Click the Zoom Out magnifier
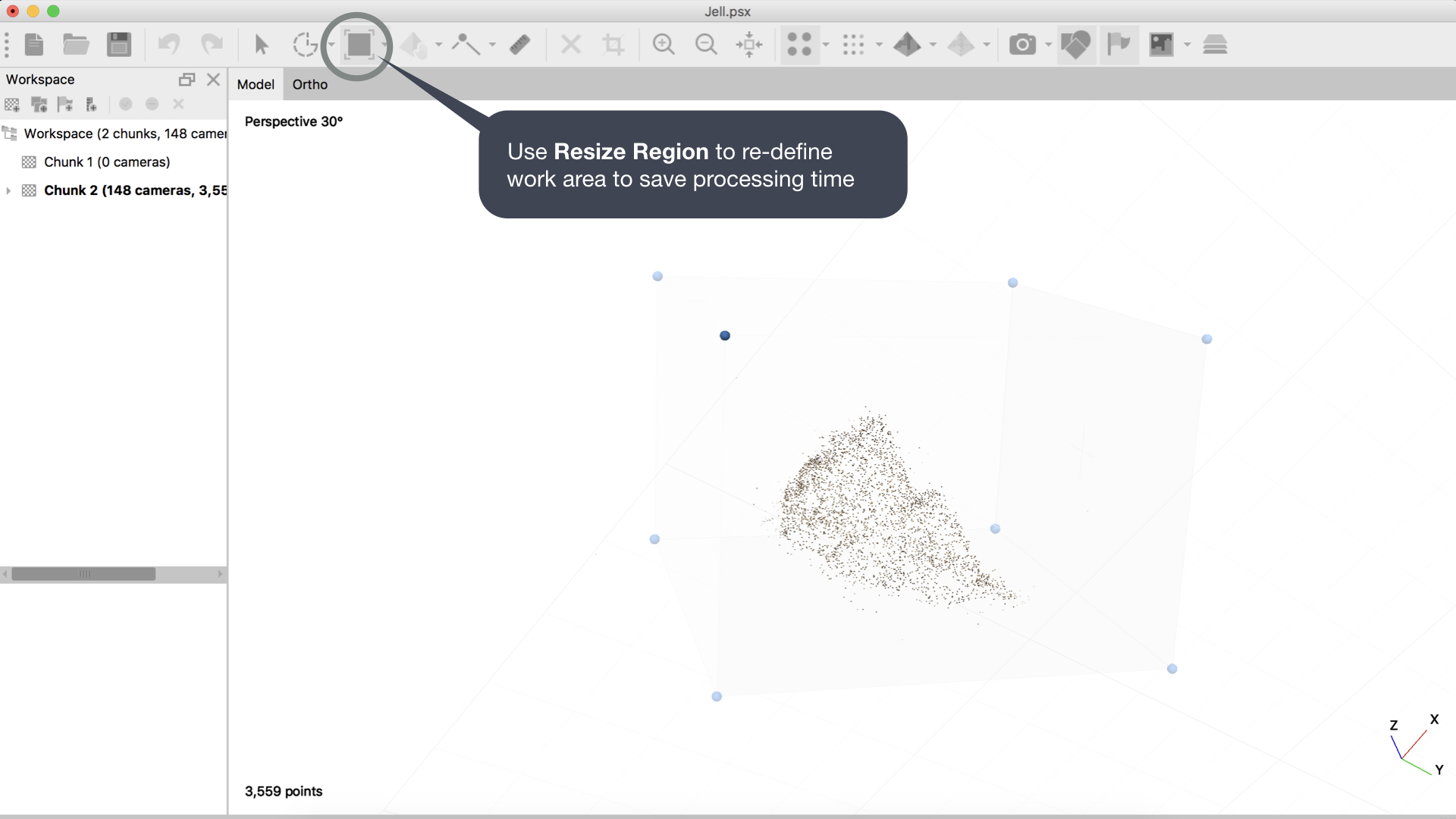 [706, 45]
